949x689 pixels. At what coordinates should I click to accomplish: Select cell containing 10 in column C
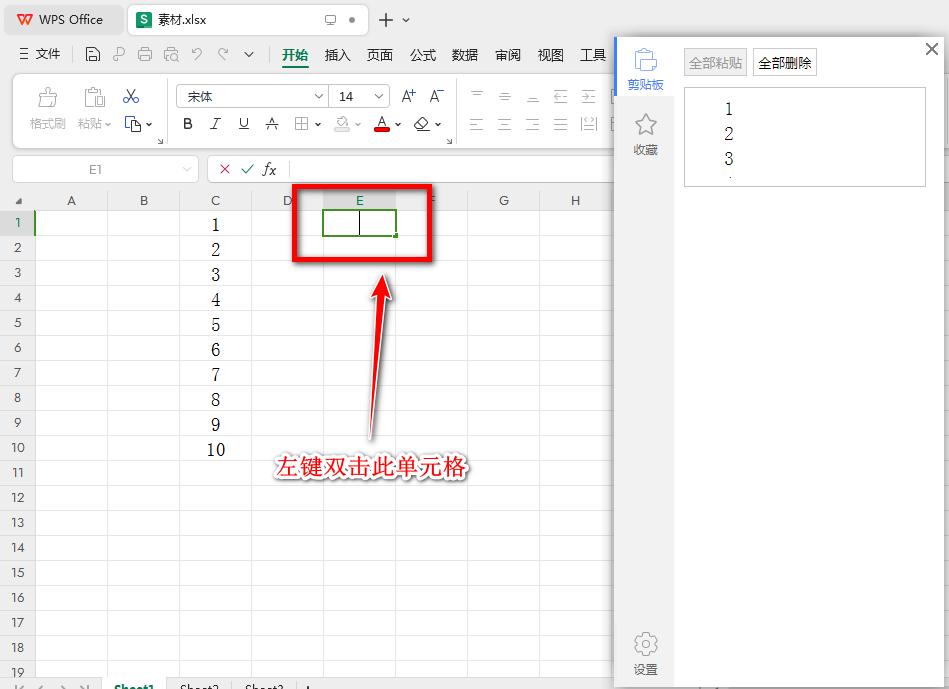(x=215, y=449)
